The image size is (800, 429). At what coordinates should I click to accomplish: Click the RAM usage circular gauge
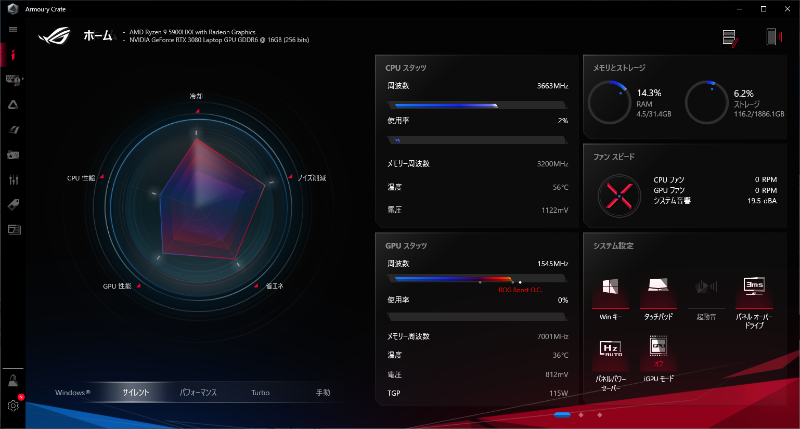[x=609, y=102]
